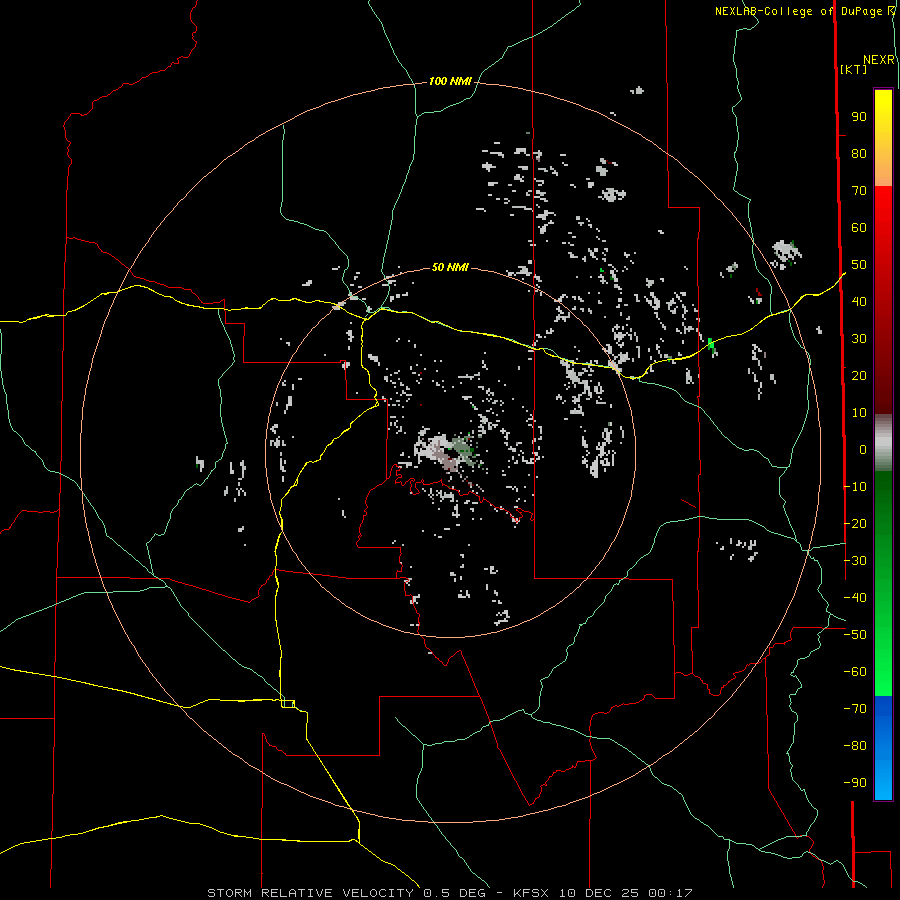Select the -30 value on velocity scale

pyautogui.click(x=855, y=561)
